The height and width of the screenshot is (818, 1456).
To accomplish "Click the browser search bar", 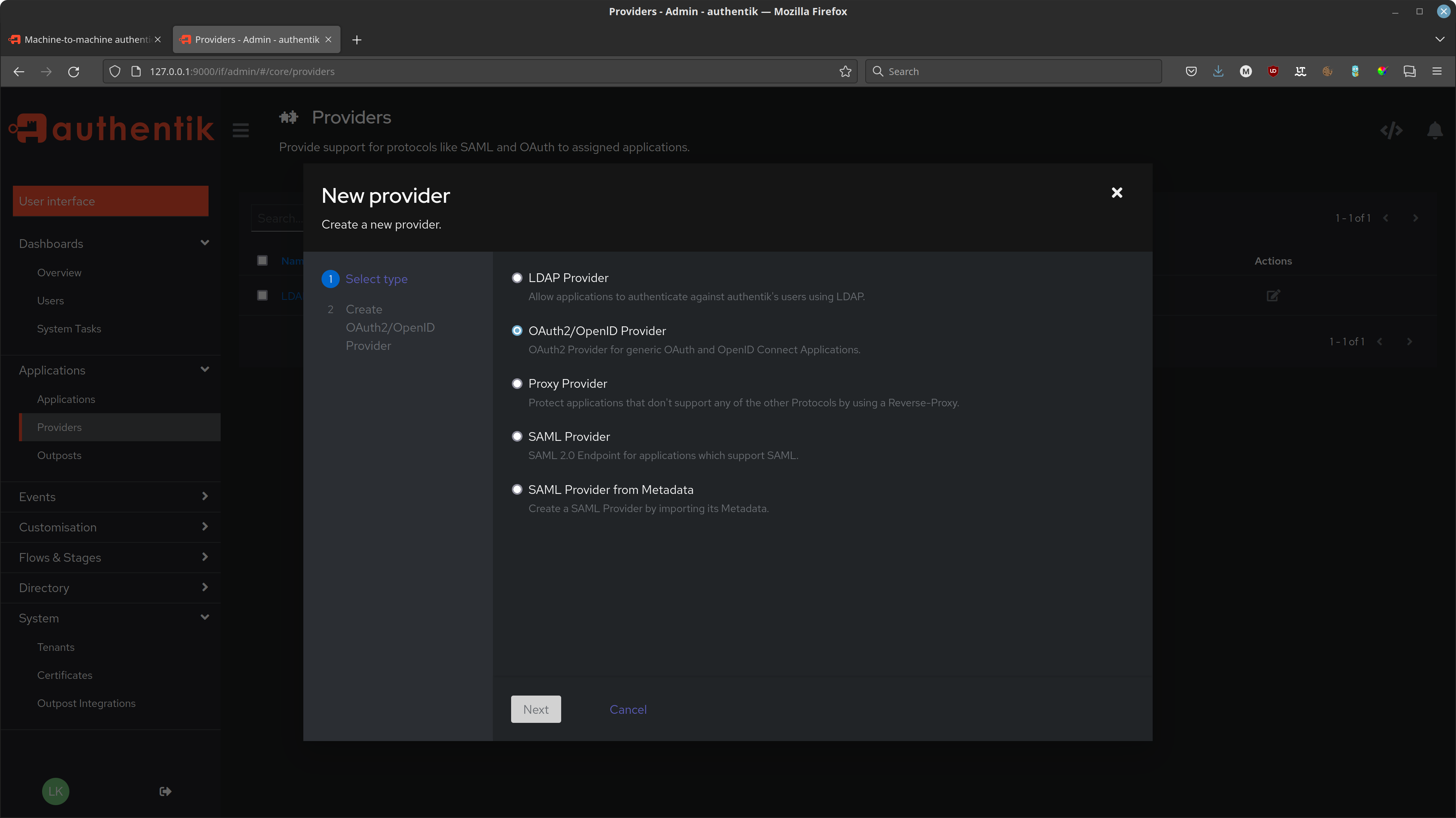I will [1012, 71].
